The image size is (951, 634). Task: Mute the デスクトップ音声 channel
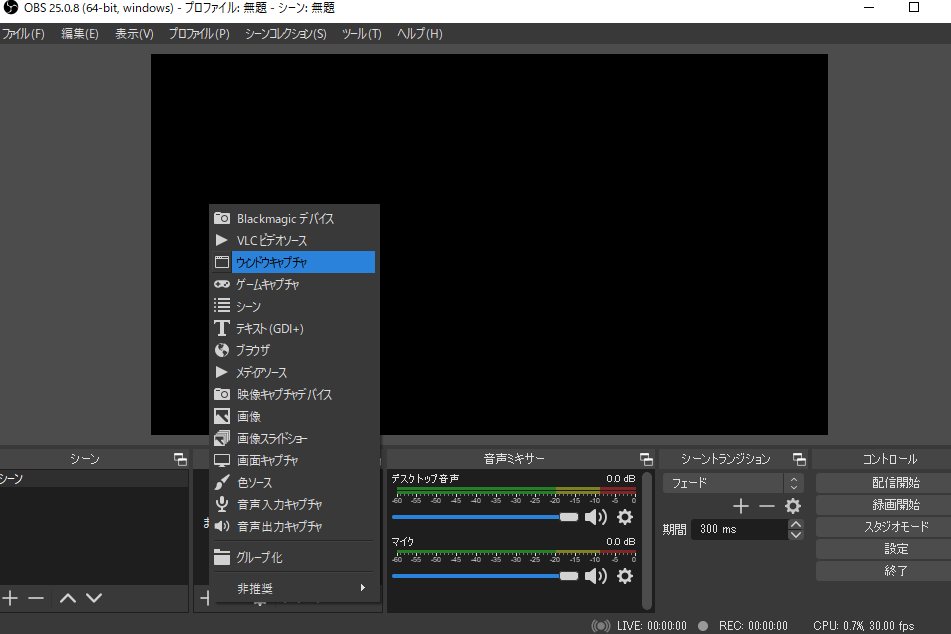pyautogui.click(x=596, y=517)
